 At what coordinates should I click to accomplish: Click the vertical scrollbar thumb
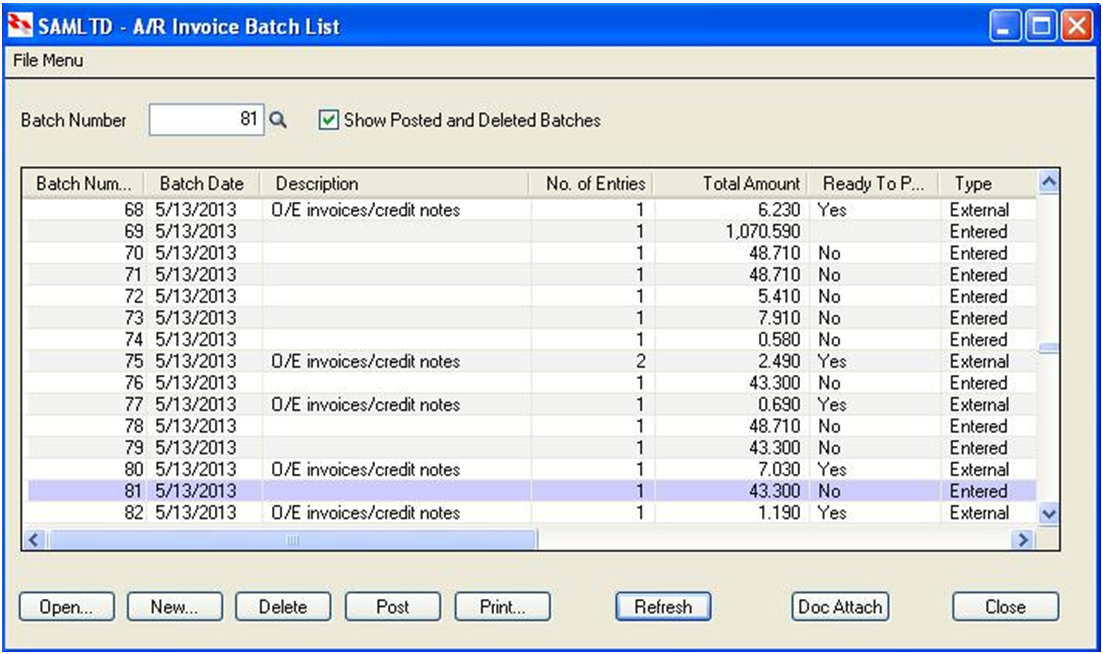click(x=1049, y=348)
